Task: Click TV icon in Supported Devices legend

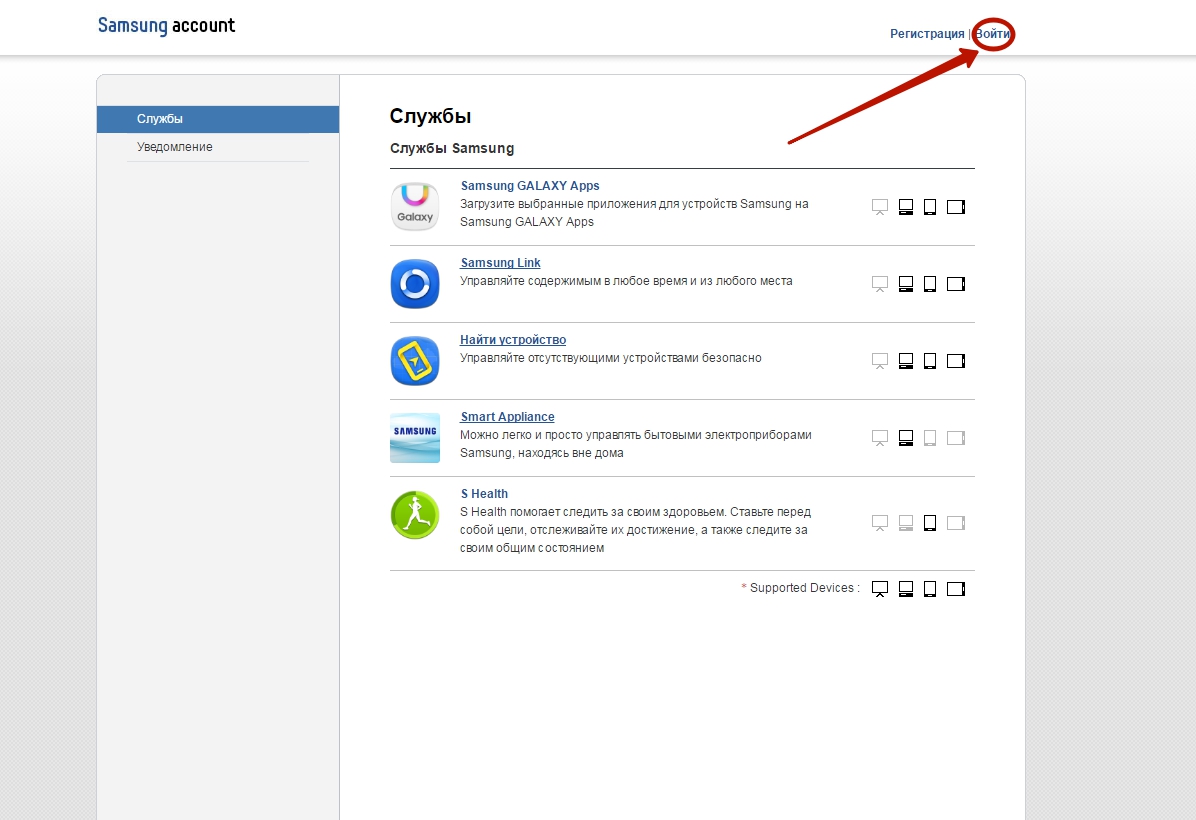Action: (x=880, y=590)
